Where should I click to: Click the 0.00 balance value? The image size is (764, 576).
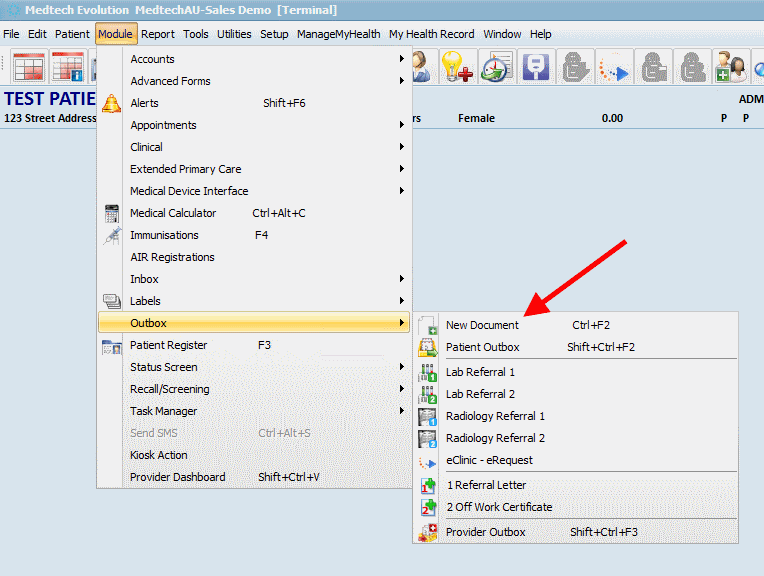(x=612, y=118)
